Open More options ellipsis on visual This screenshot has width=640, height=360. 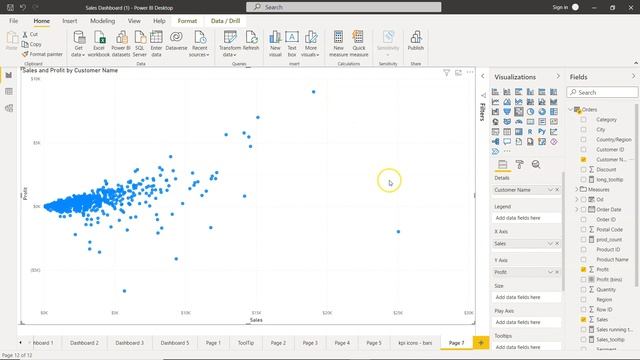pos(470,72)
